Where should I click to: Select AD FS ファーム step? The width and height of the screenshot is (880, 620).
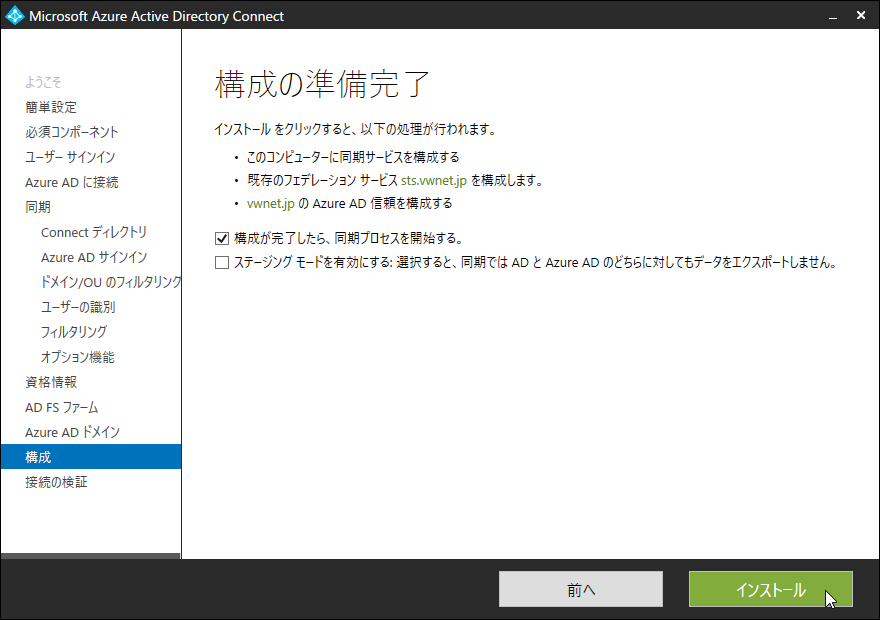tap(62, 407)
